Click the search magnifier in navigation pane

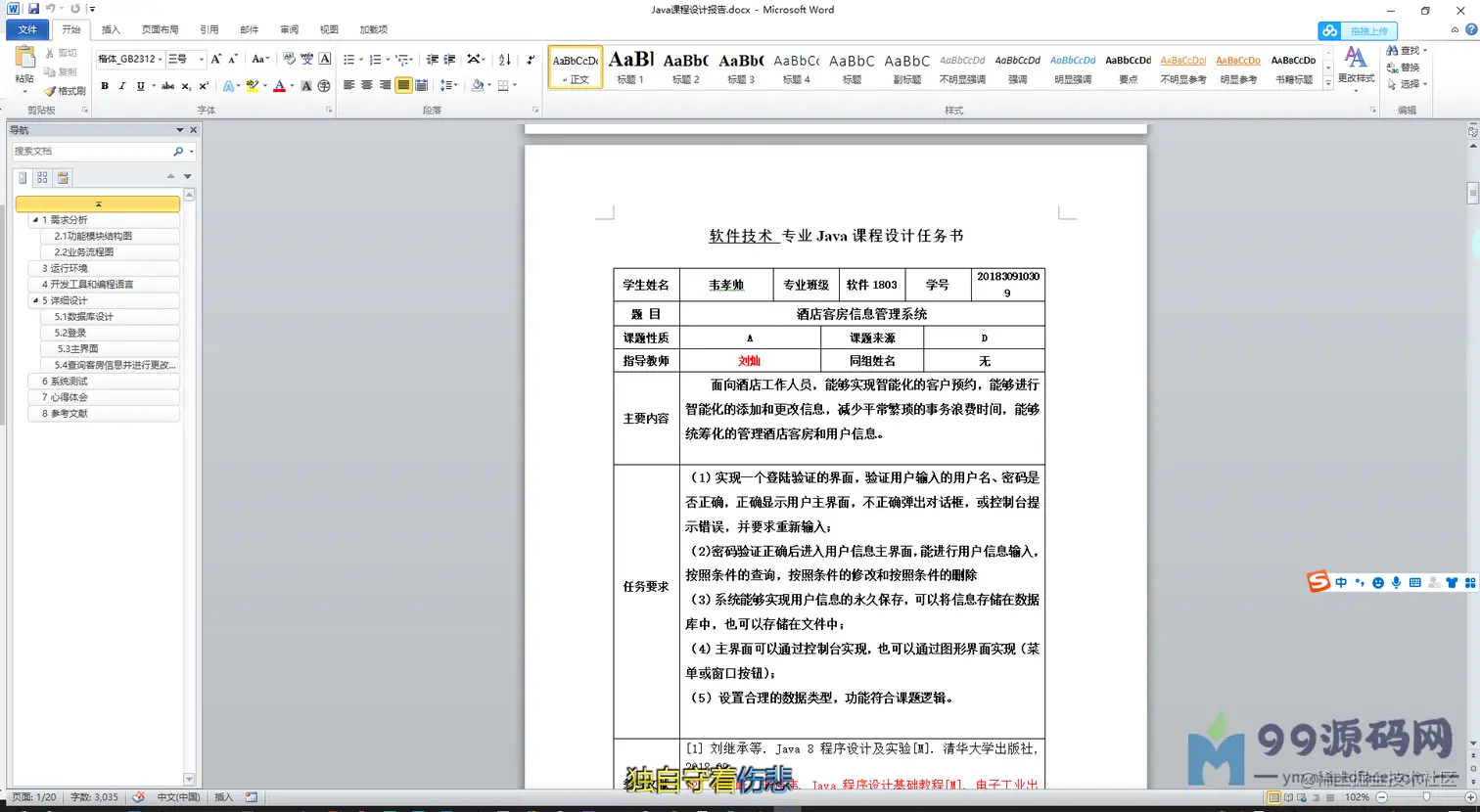[178, 152]
